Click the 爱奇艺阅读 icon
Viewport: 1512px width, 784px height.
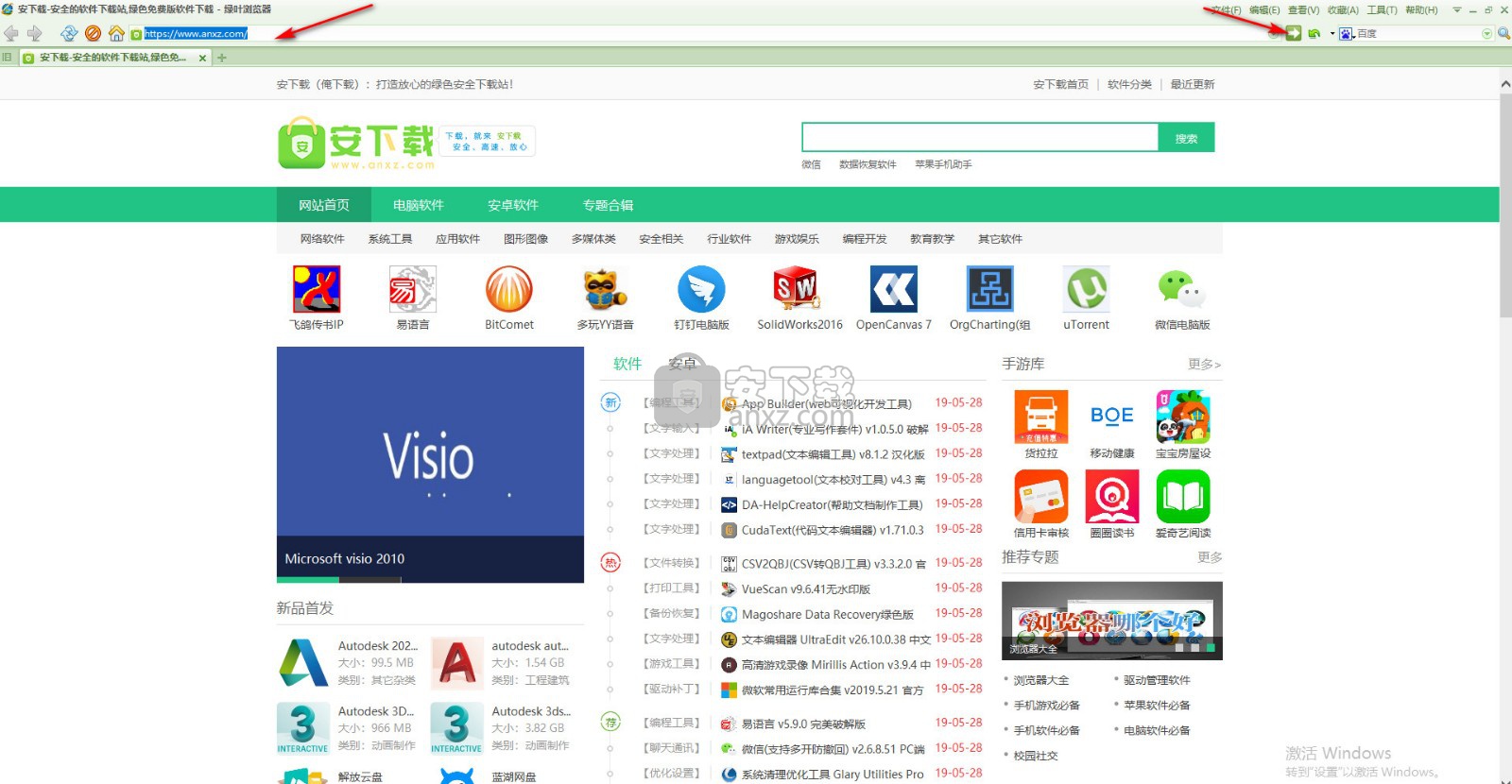[x=1183, y=496]
